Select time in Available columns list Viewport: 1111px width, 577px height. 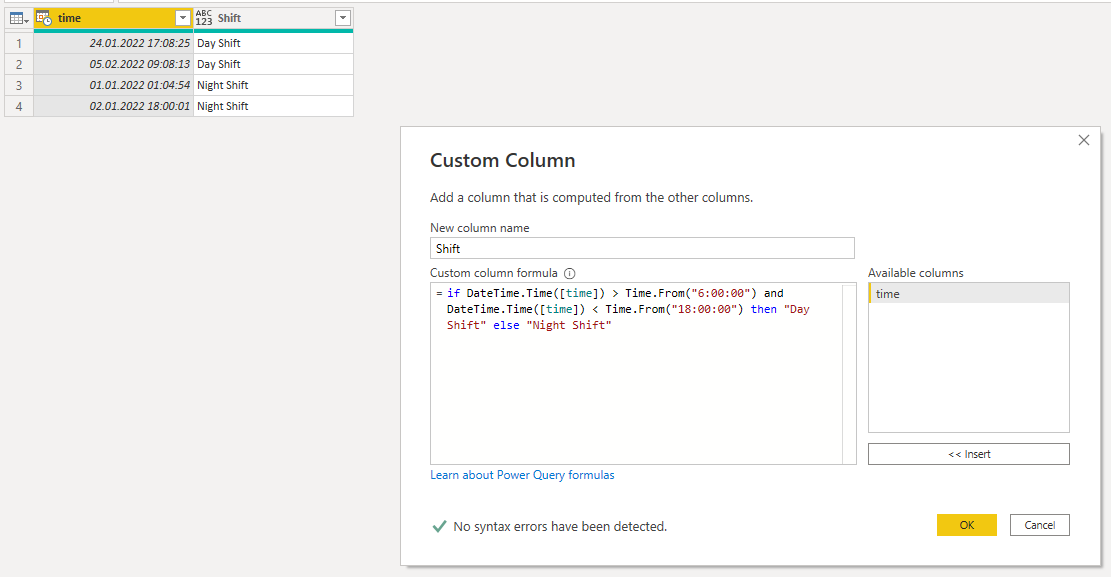[969, 293]
